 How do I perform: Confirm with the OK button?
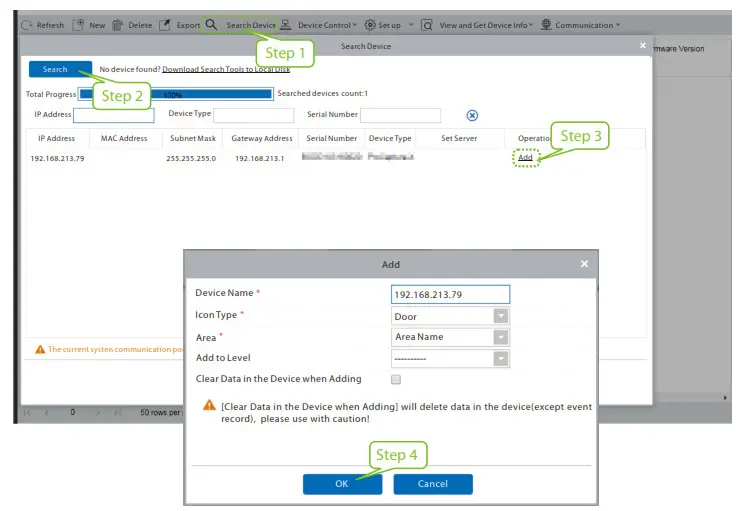pyautogui.click(x=342, y=484)
